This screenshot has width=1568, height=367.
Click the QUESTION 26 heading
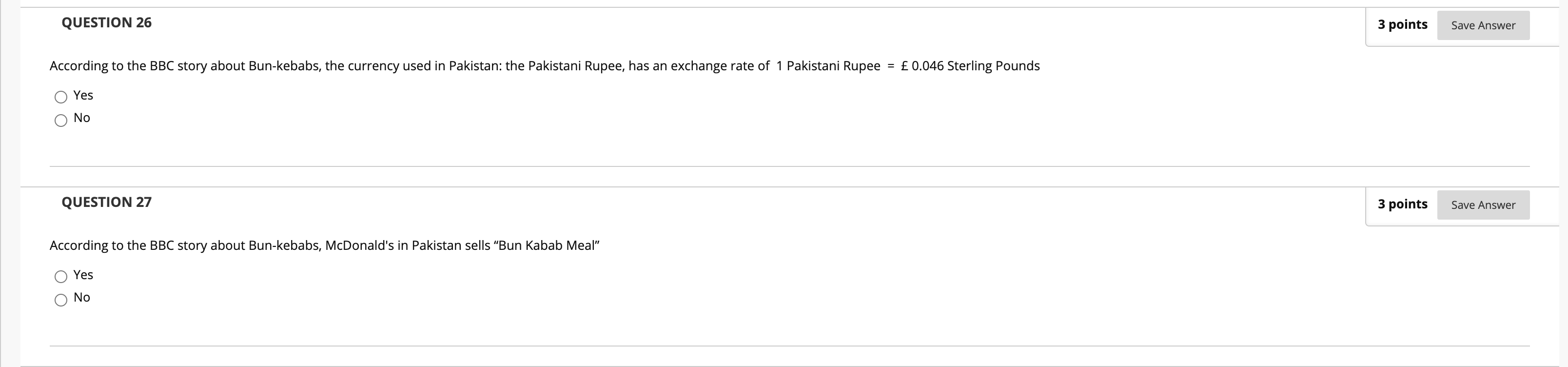106,23
